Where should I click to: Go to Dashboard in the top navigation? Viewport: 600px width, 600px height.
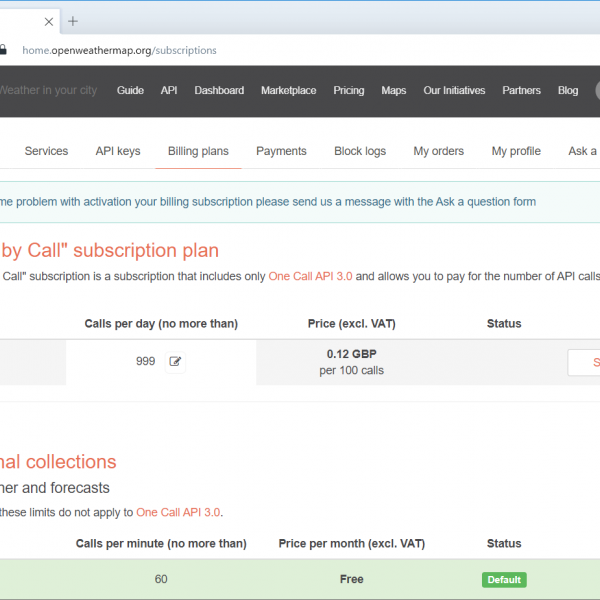pyautogui.click(x=219, y=90)
